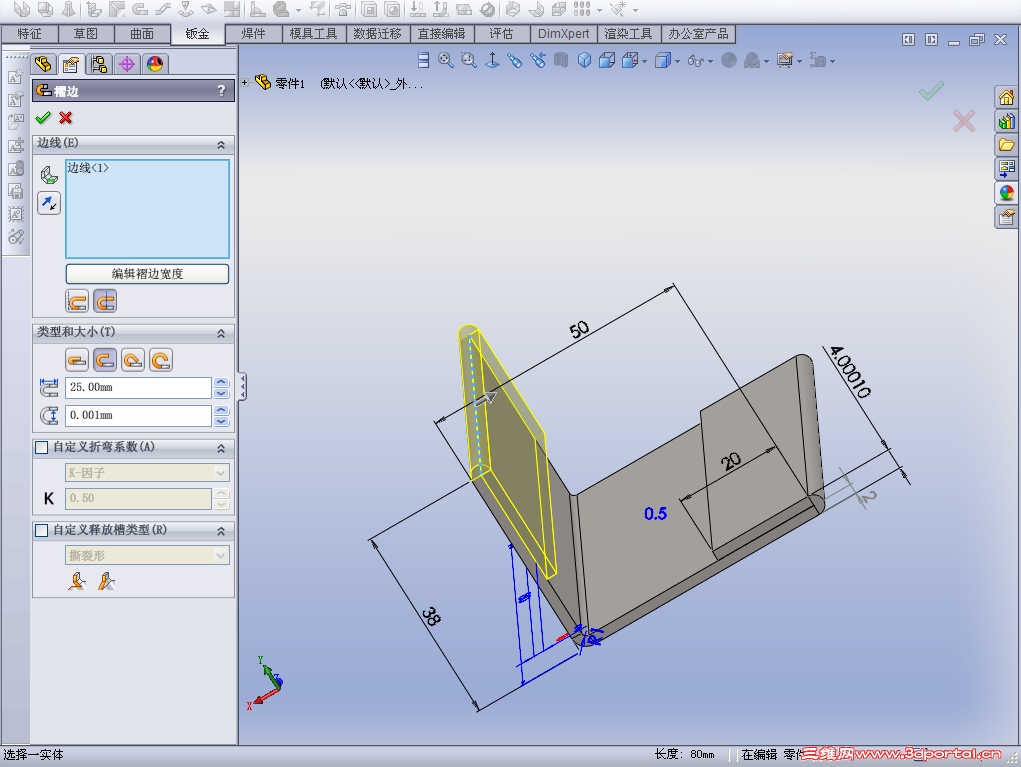Open the 焊件 tab
Screen dimensions: 1021x767
[253, 34]
